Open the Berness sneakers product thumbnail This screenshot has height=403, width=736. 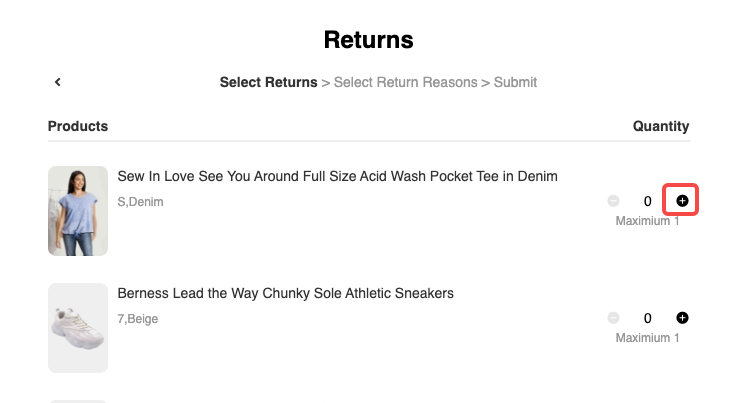(78, 328)
